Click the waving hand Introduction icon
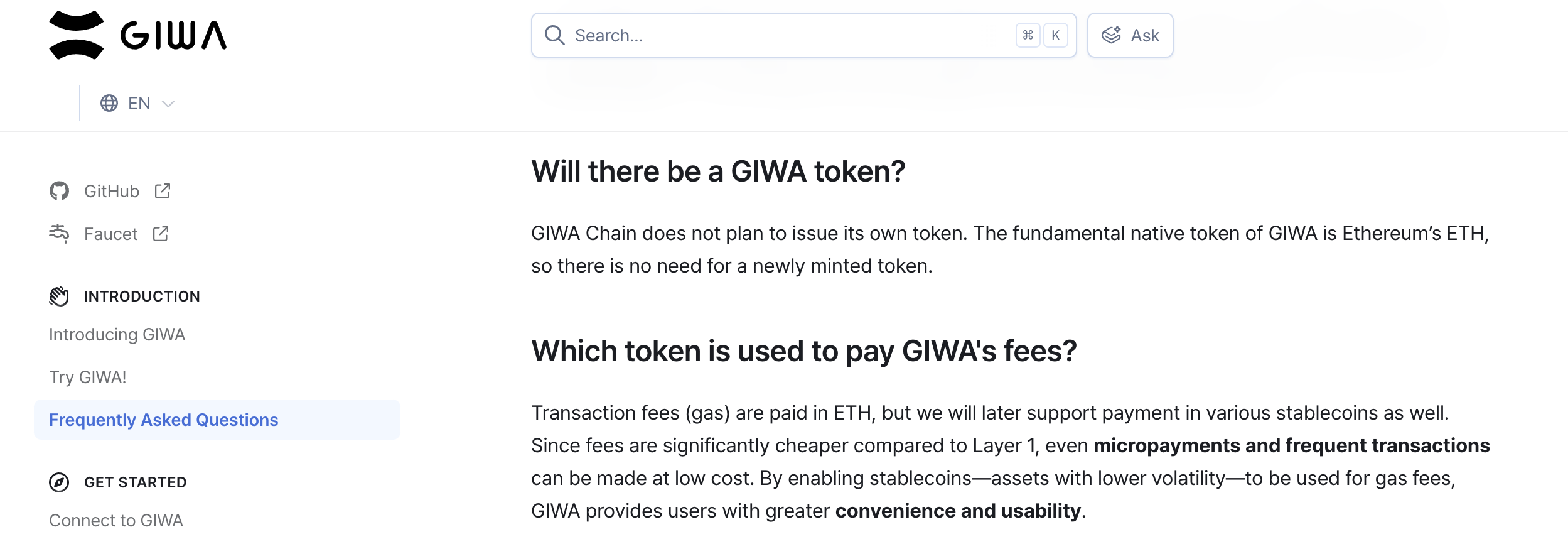The image size is (1568, 549). pyautogui.click(x=59, y=296)
